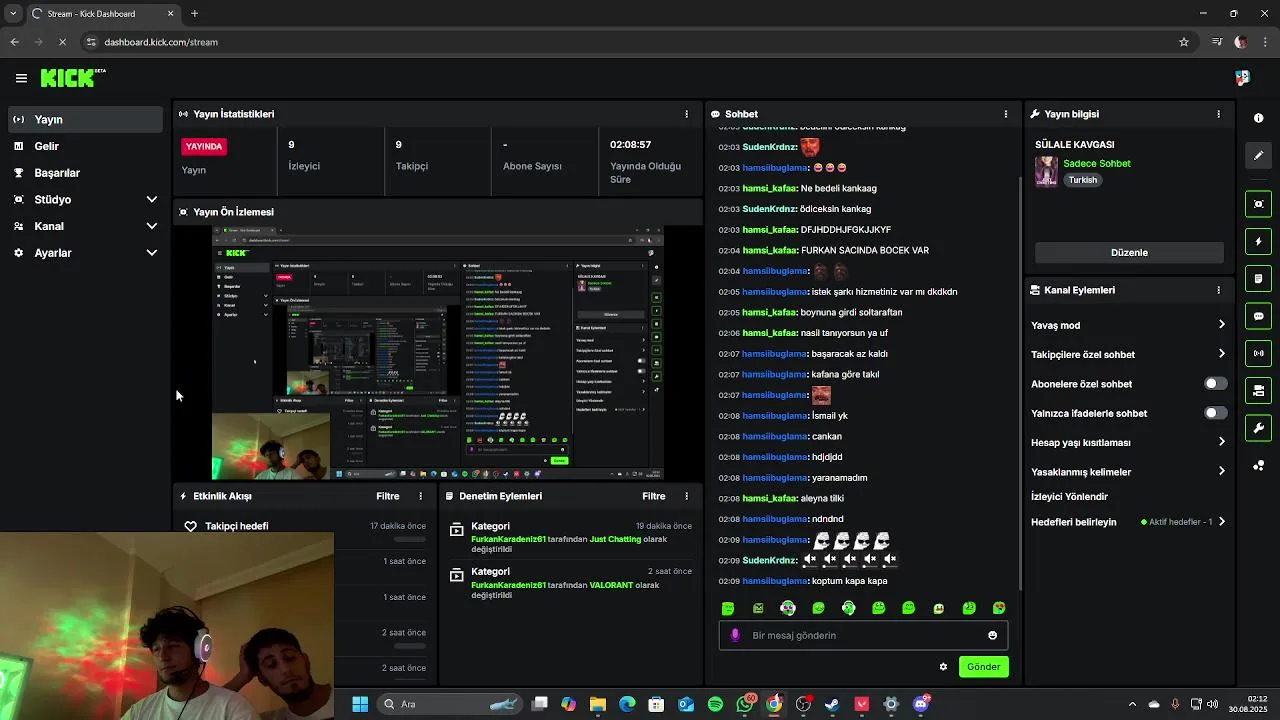This screenshot has width=1280, height=720.
Task: Click the Turkish language tag
Action: 1083,180
